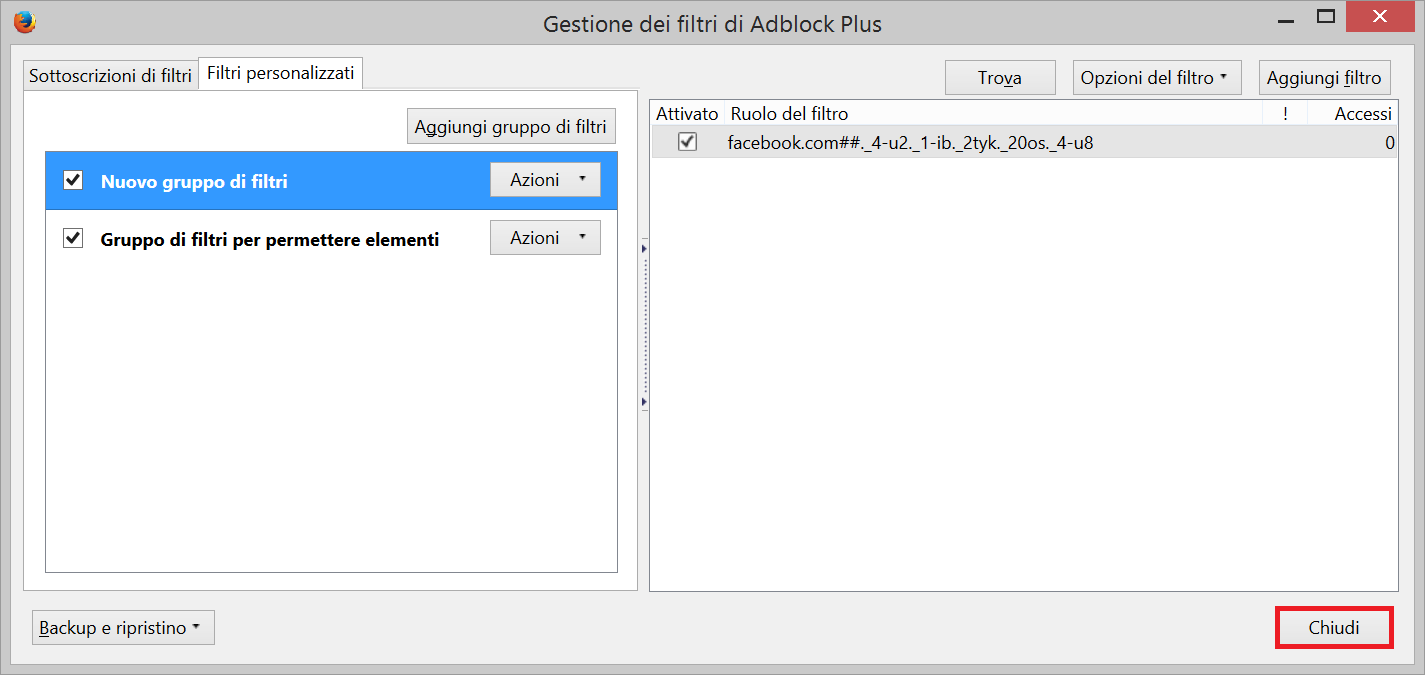
Task: Disable the facebook.com filter checkbox
Action: 687,142
